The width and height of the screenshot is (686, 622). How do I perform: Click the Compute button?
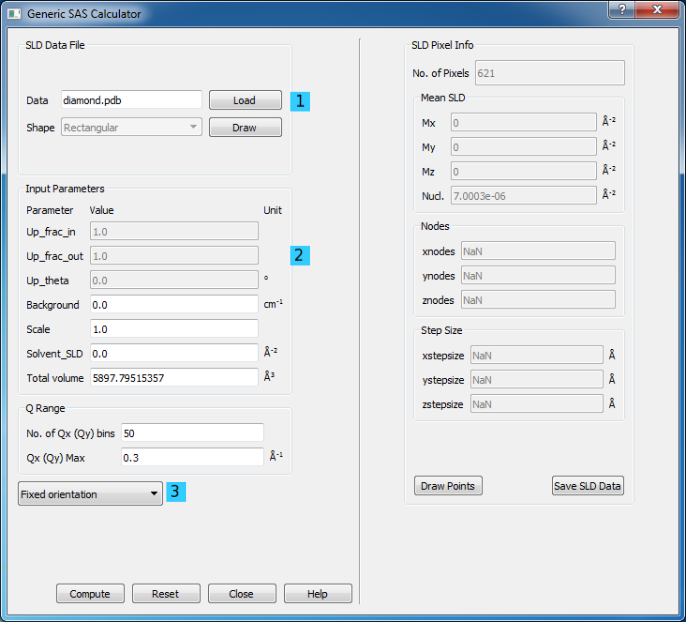coord(90,593)
